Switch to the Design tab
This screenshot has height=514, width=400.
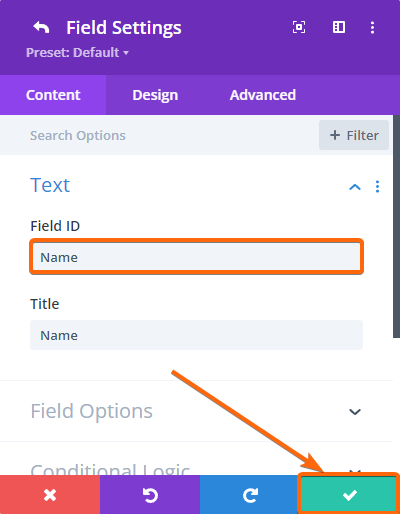click(155, 95)
